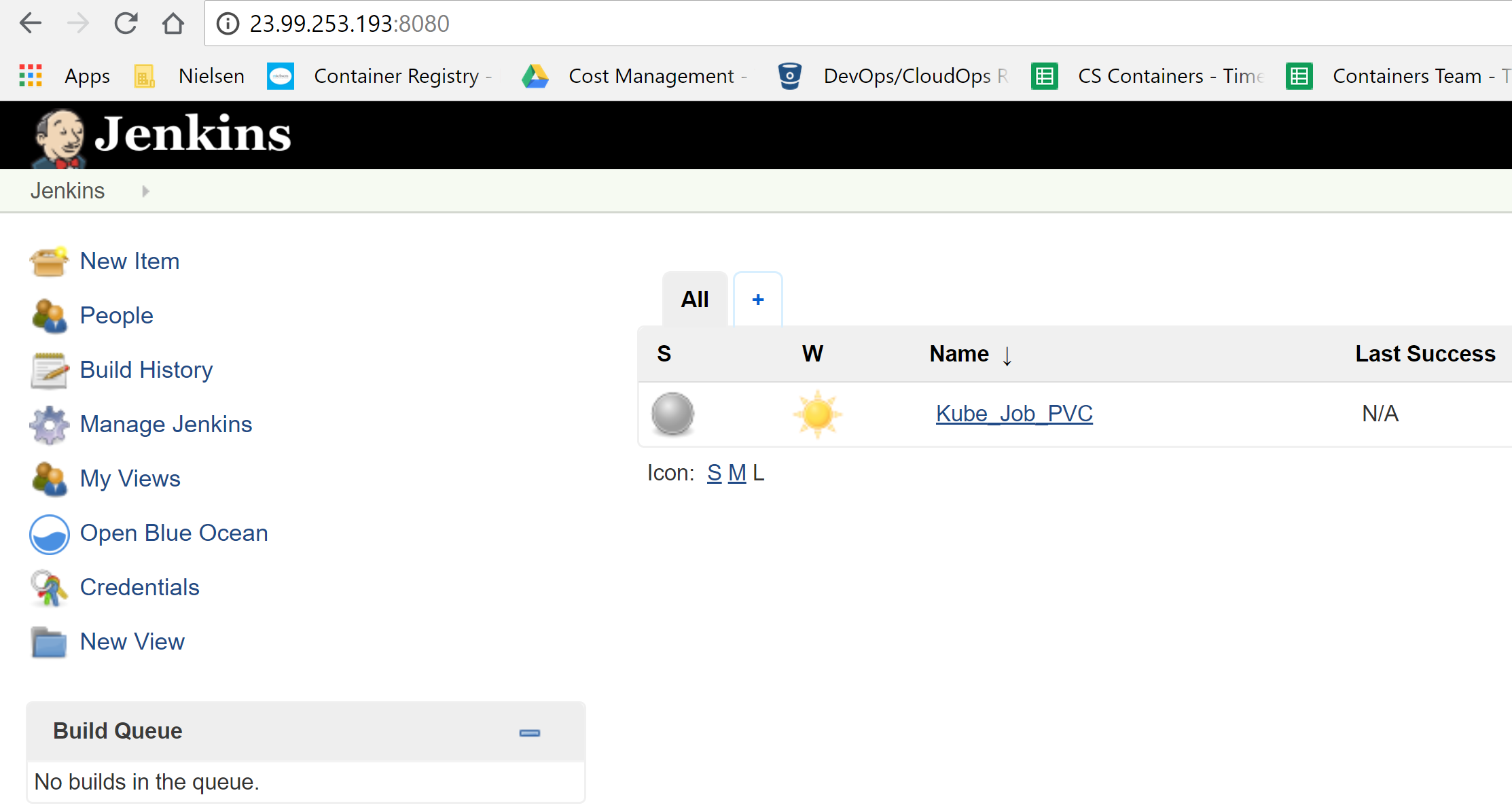Click the sunny weather icon for Kube_Job_PVC
The width and height of the screenshot is (1512, 812).
click(x=817, y=414)
